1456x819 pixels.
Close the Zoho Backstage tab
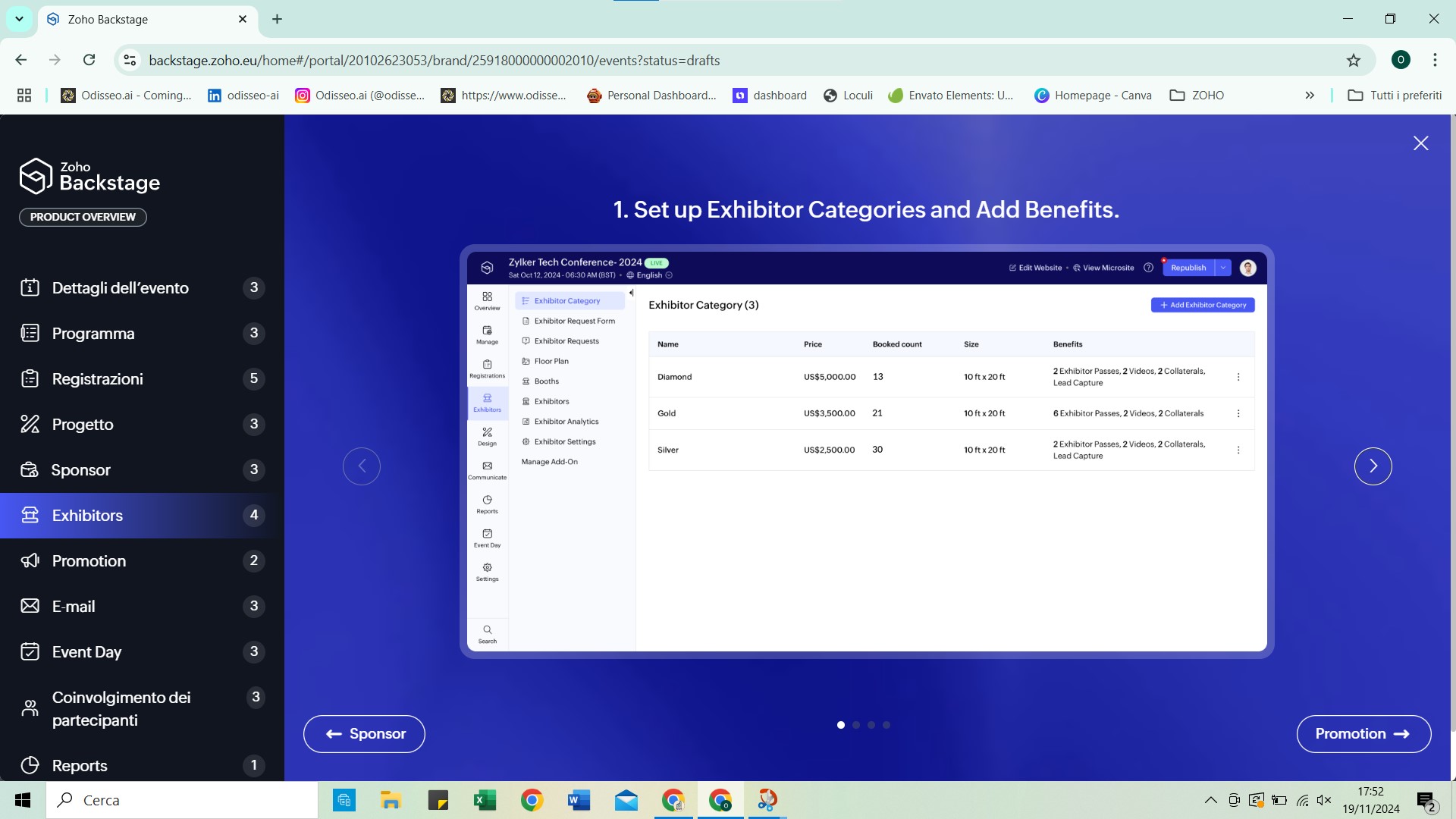point(243,19)
